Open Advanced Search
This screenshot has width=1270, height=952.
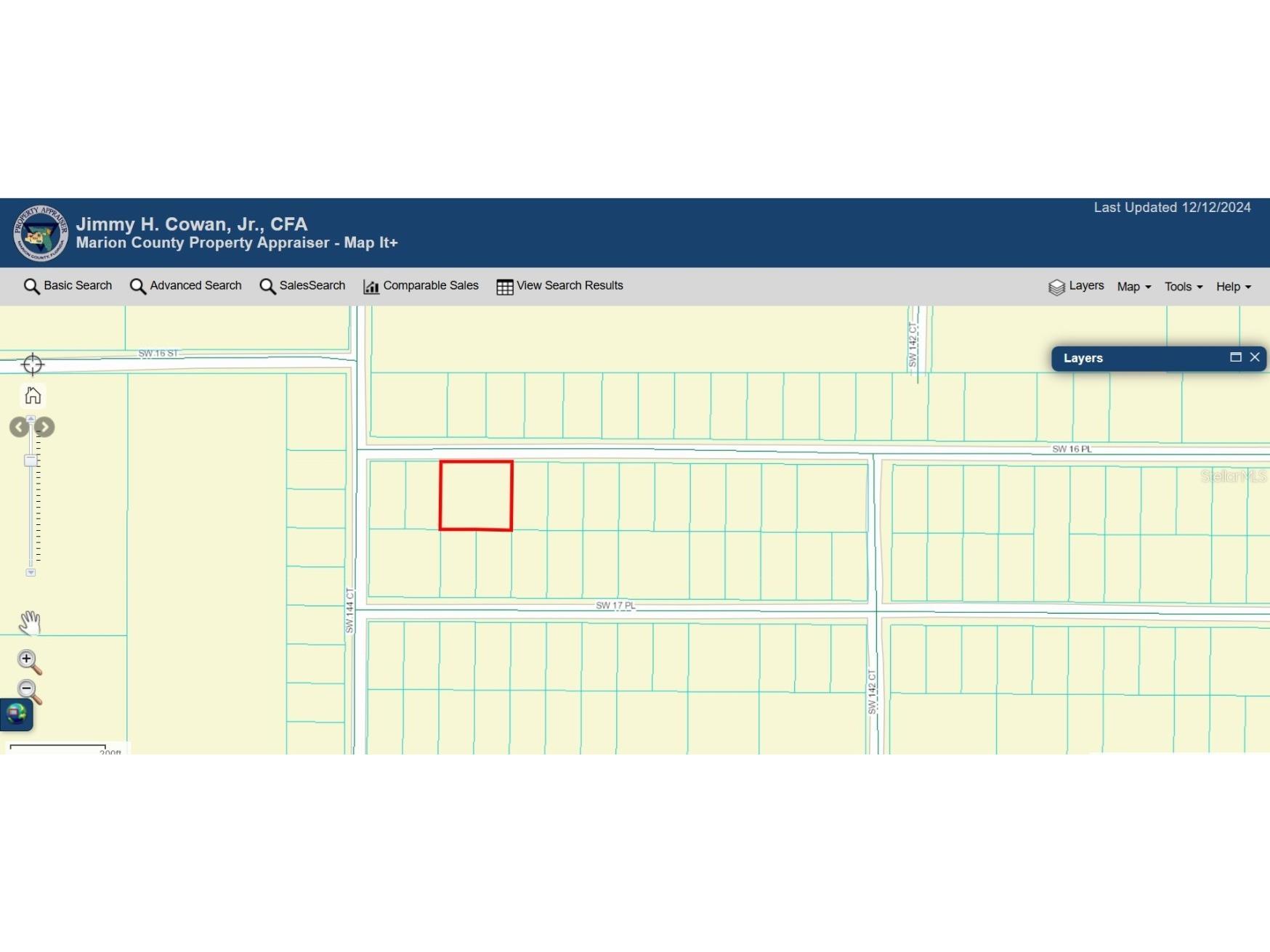(185, 286)
